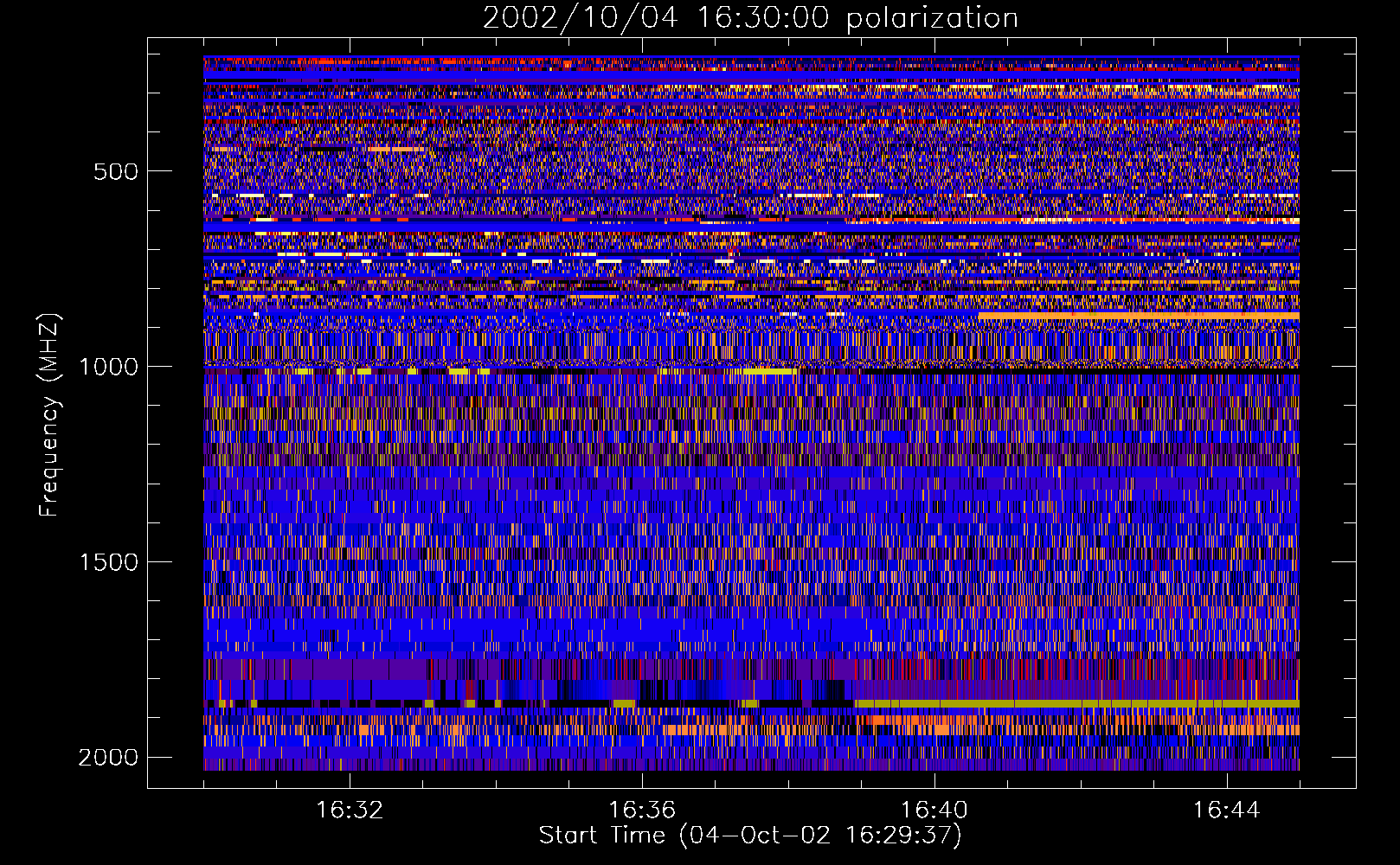The height and width of the screenshot is (865, 1400).
Task: Click the 16:36 time tick label
Action: (x=642, y=811)
